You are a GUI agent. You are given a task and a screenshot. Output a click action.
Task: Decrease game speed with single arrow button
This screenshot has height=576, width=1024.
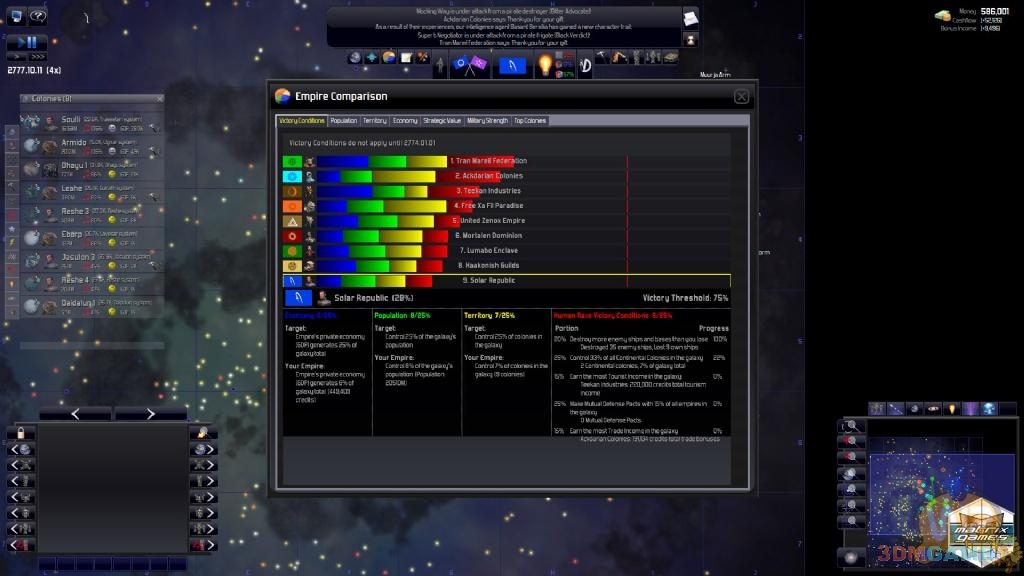pyautogui.click(x=16, y=57)
